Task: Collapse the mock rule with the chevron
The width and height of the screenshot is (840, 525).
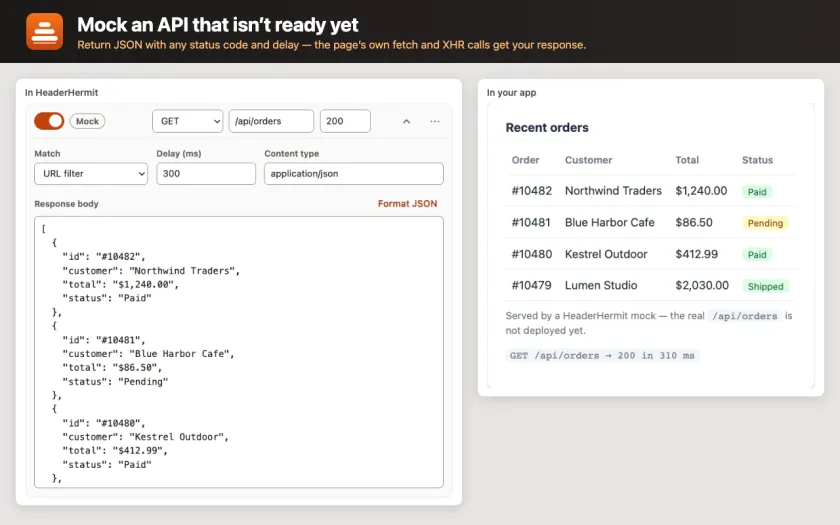Action: coord(407,121)
